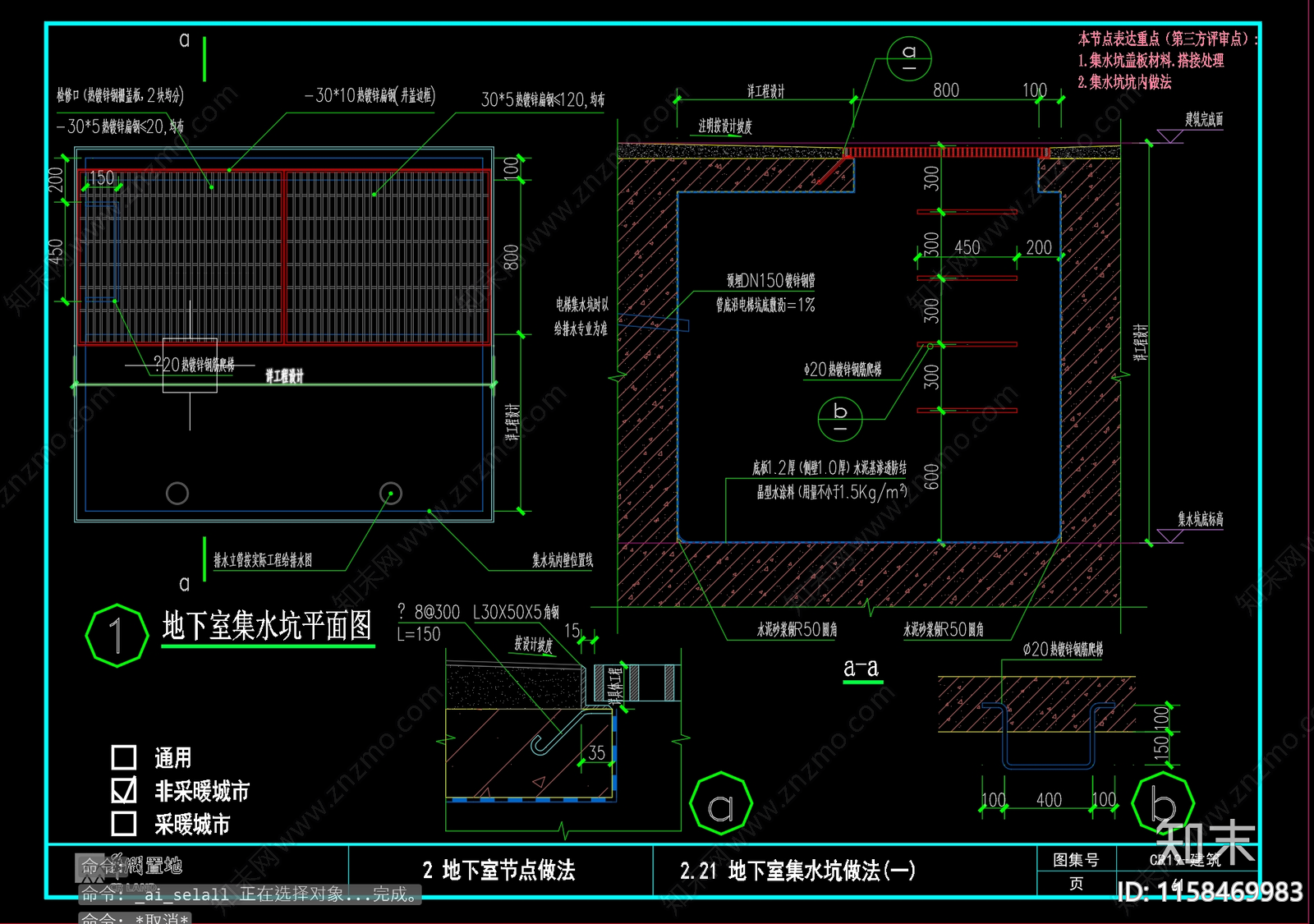
Task: Select the -30*5热镀锌扁钢≤20,均布 annotation
Action: pos(120,126)
